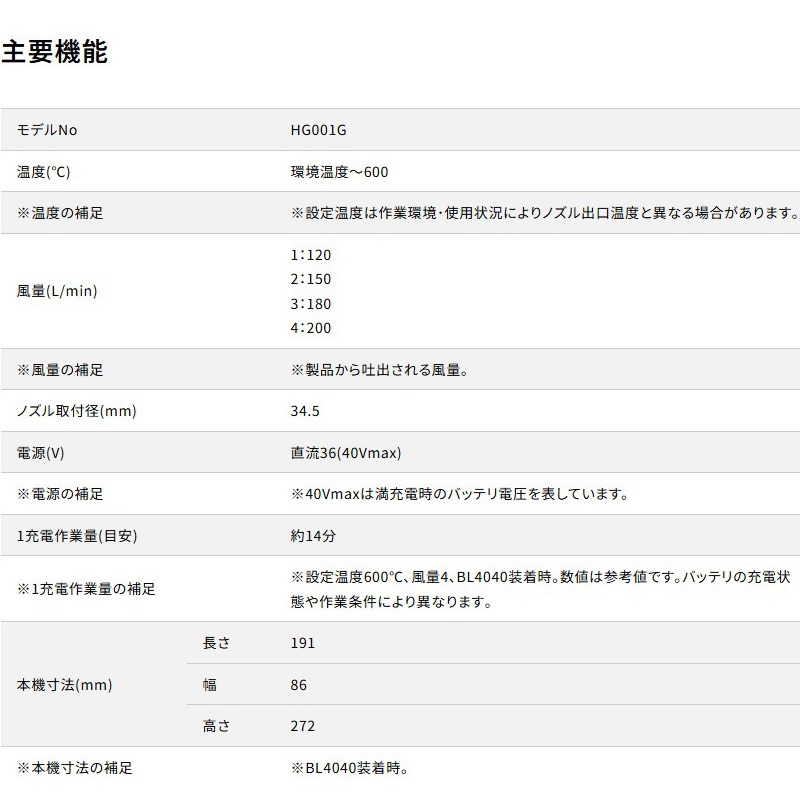The image size is (800, 800).
Task: Select width value 86
Action: click(298, 685)
